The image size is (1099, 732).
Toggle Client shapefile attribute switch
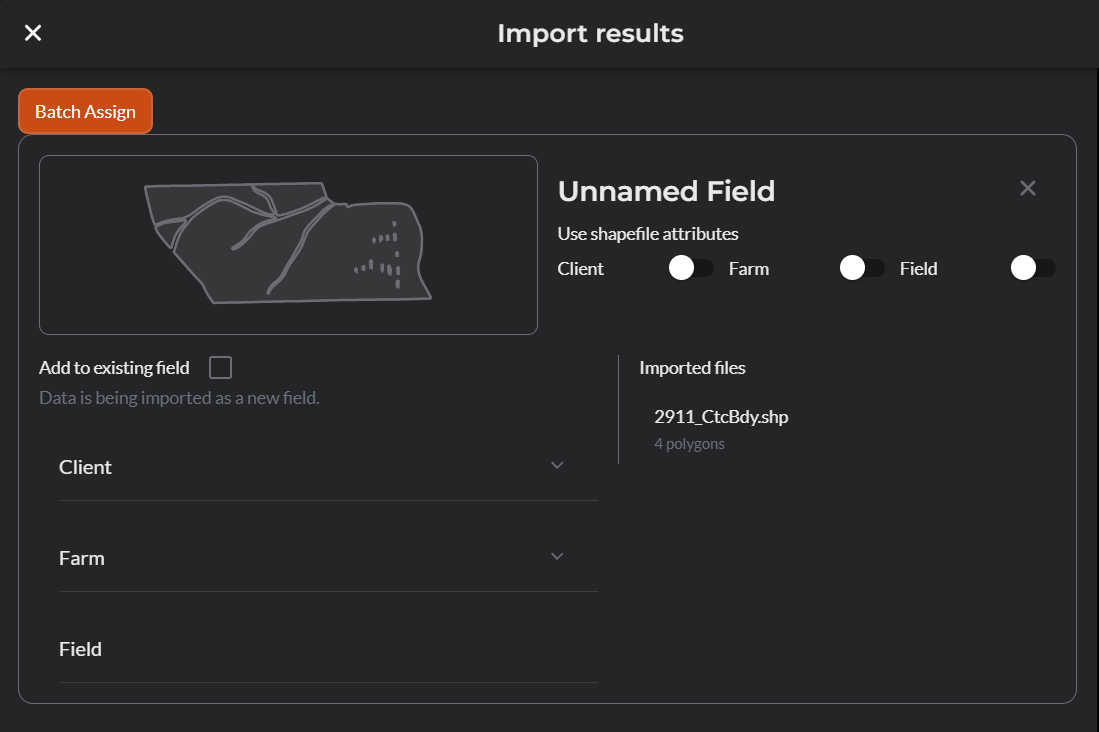click(x=691, y=268)
